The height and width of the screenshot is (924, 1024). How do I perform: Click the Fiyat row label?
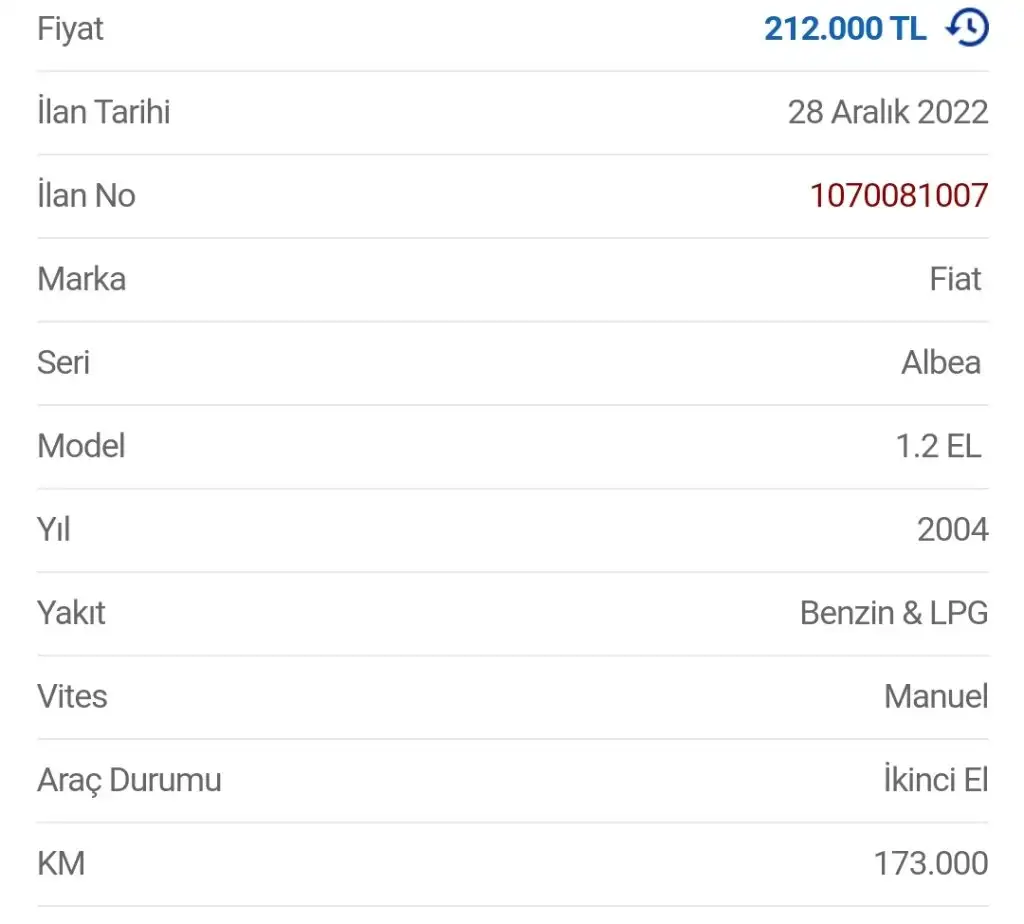pyautogui.click(x=70, y=29)
